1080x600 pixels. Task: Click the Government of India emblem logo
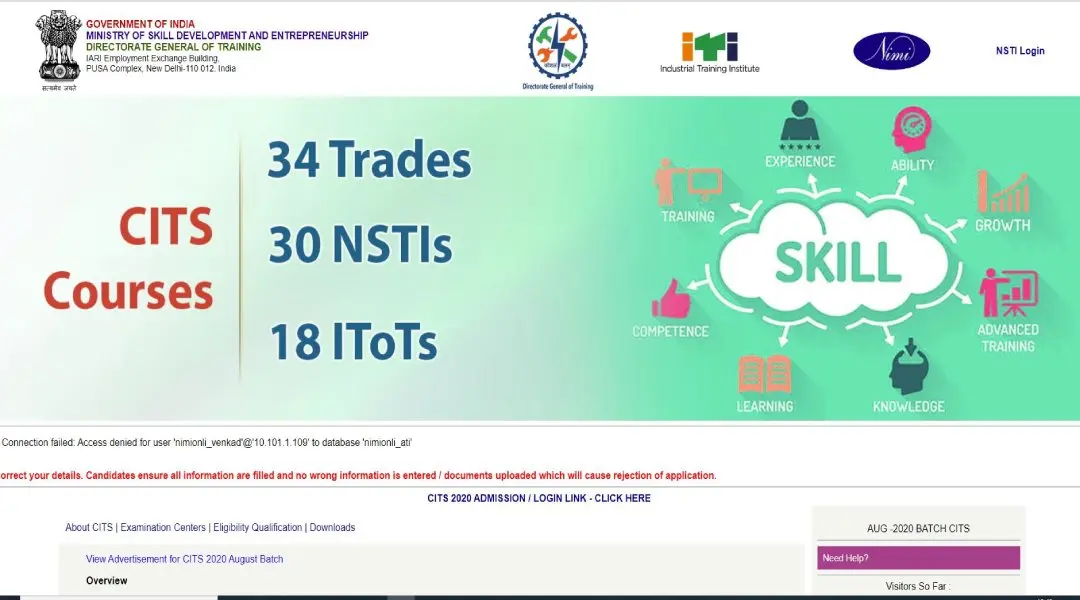[58, 49]
